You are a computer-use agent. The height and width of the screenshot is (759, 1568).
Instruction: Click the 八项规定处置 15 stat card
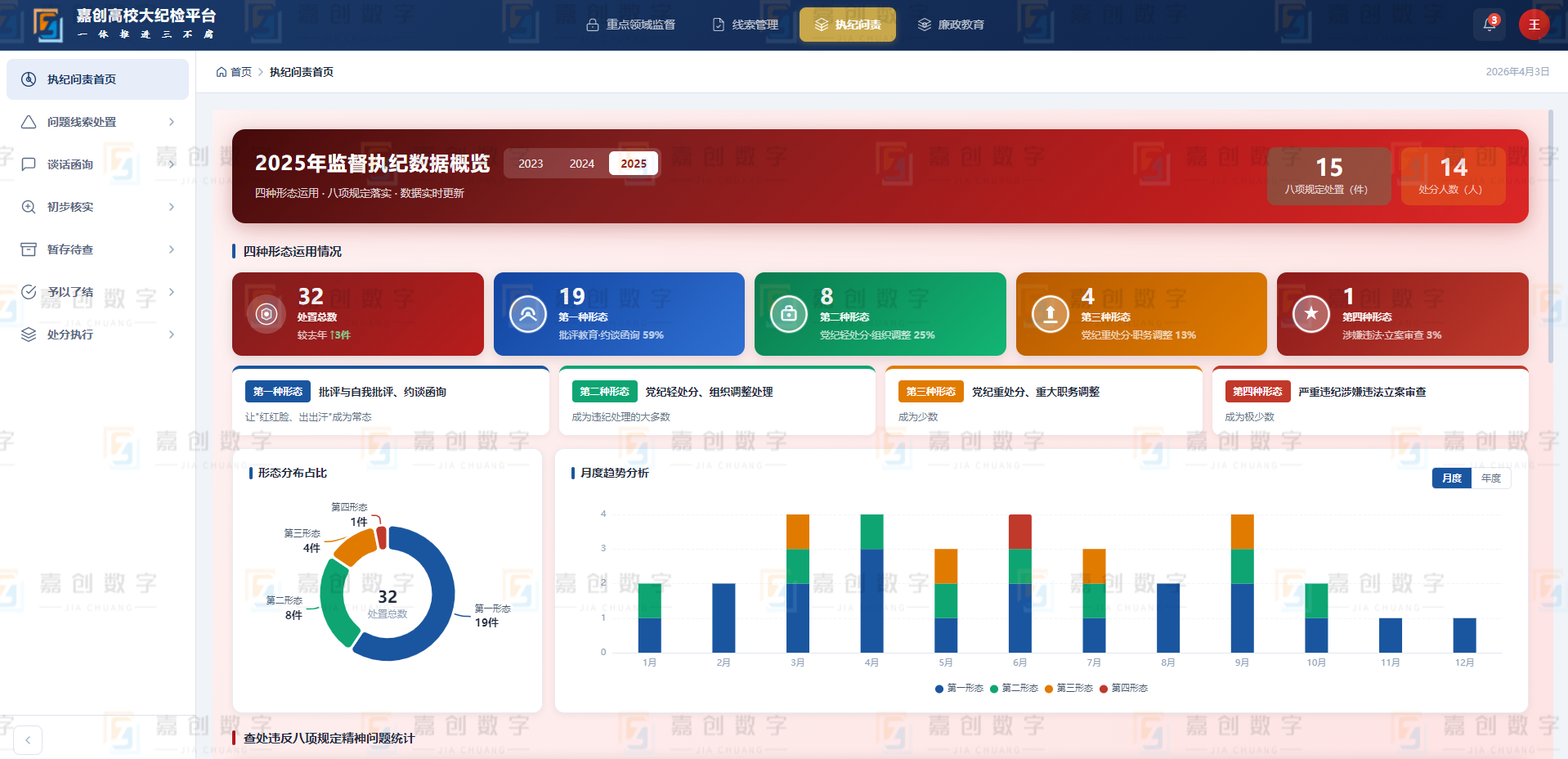[x=1329, y=176]
